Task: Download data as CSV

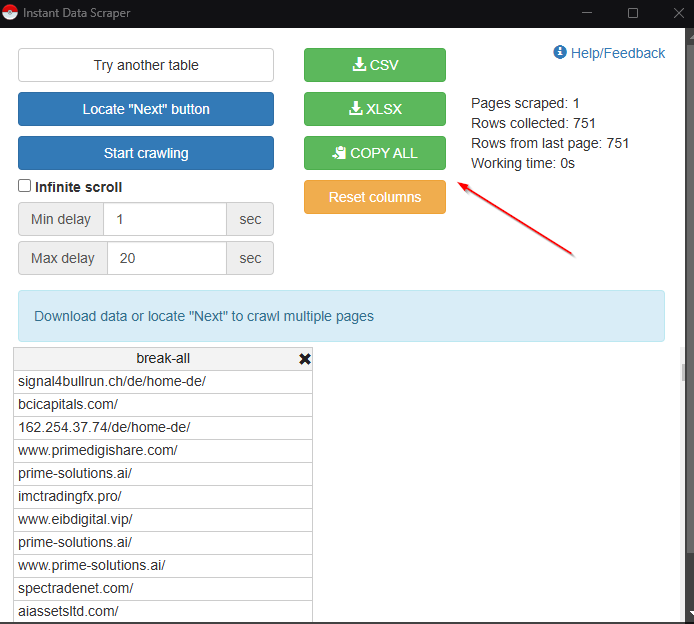Action: tap(374, 65)
